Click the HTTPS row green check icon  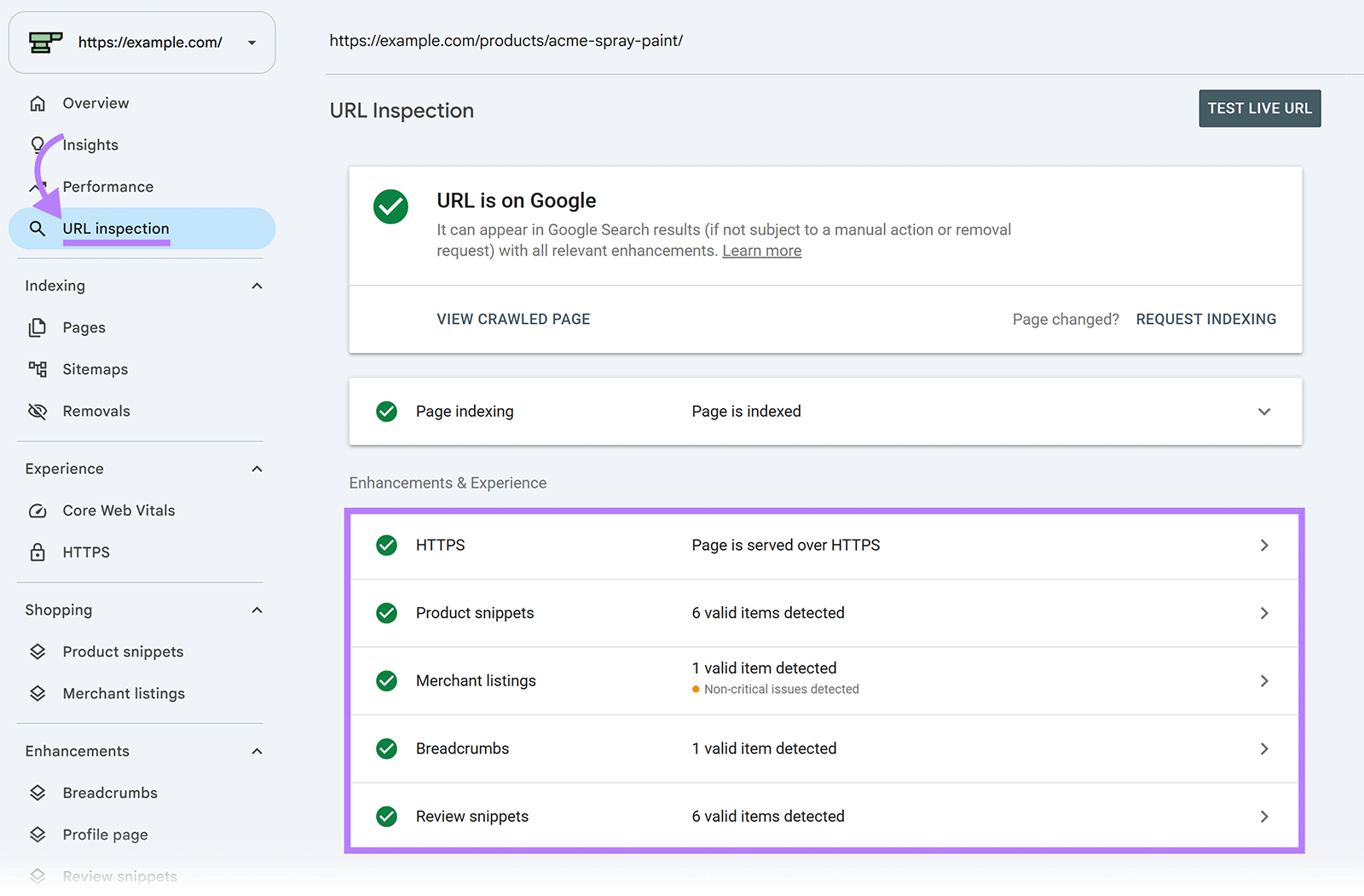[387, 545]
